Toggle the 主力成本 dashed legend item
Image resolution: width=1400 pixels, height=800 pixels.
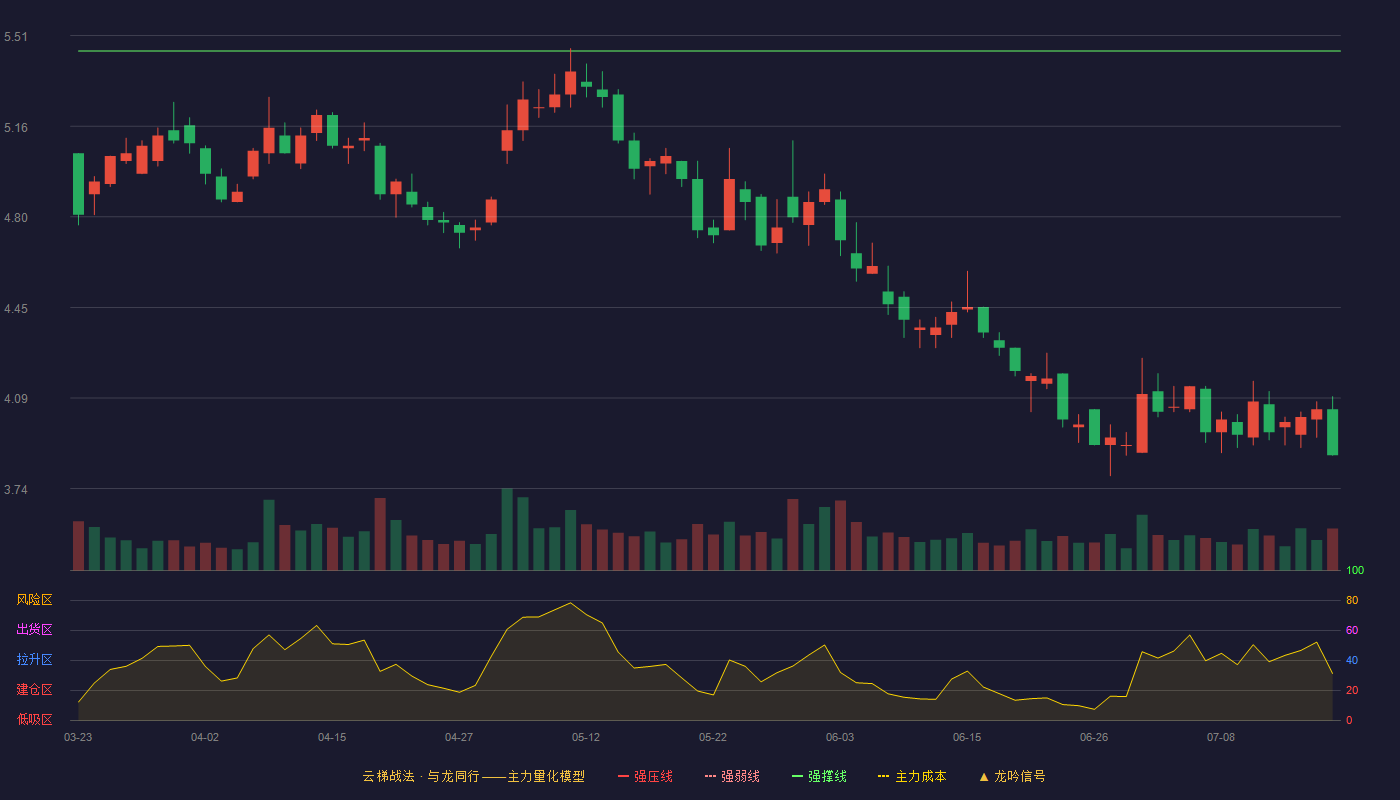point(912,776)
